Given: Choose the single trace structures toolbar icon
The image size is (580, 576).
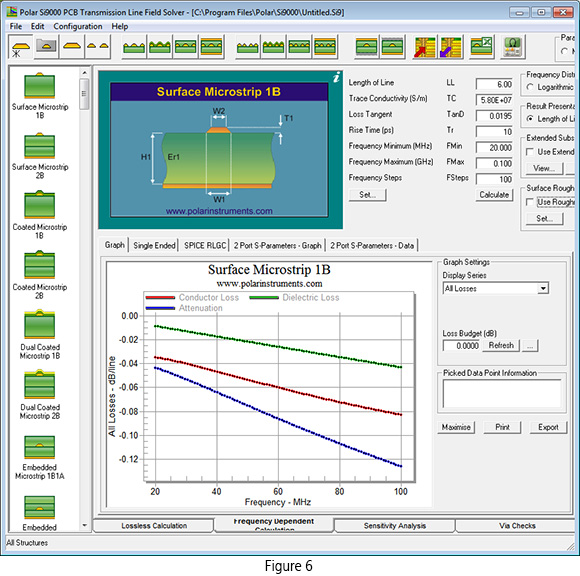Looking at the screenshot, I should click(x=72, y=47).
